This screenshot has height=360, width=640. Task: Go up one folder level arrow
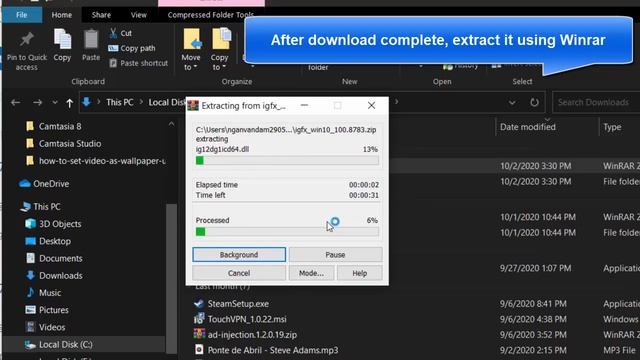(x=69, y=103)
